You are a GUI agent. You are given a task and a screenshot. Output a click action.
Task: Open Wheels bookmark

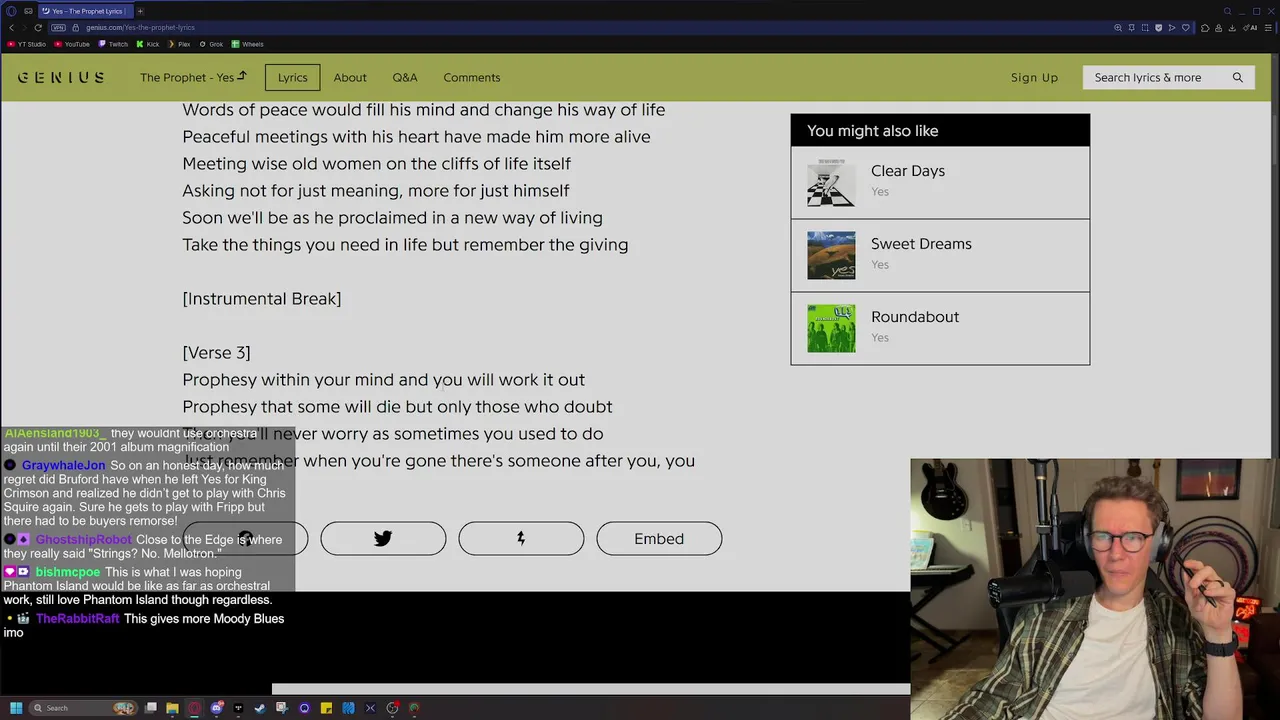coord(247,44)
